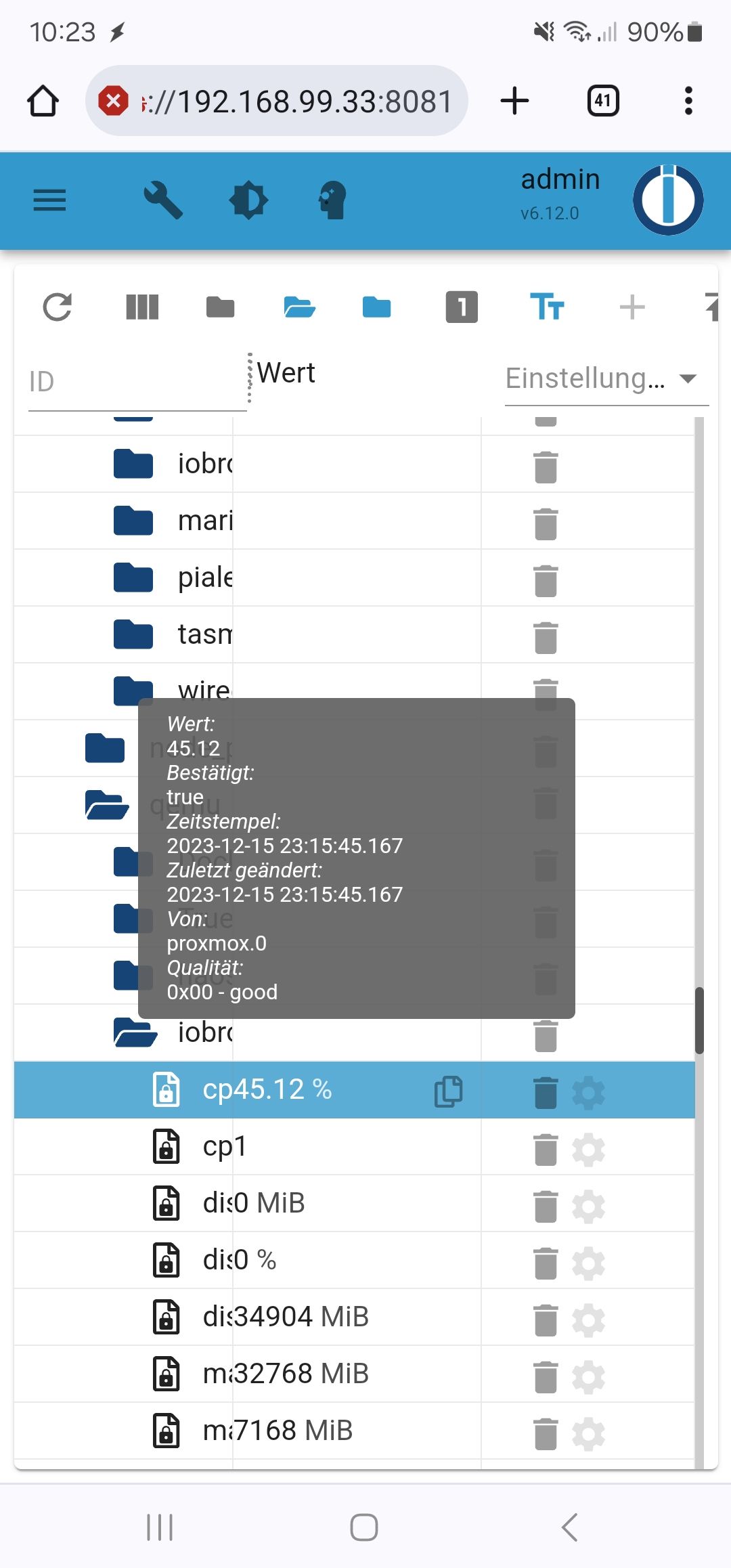Open column selection icon
The height and width of the screenshot is (1568, 731).
[x=142, y=307]
